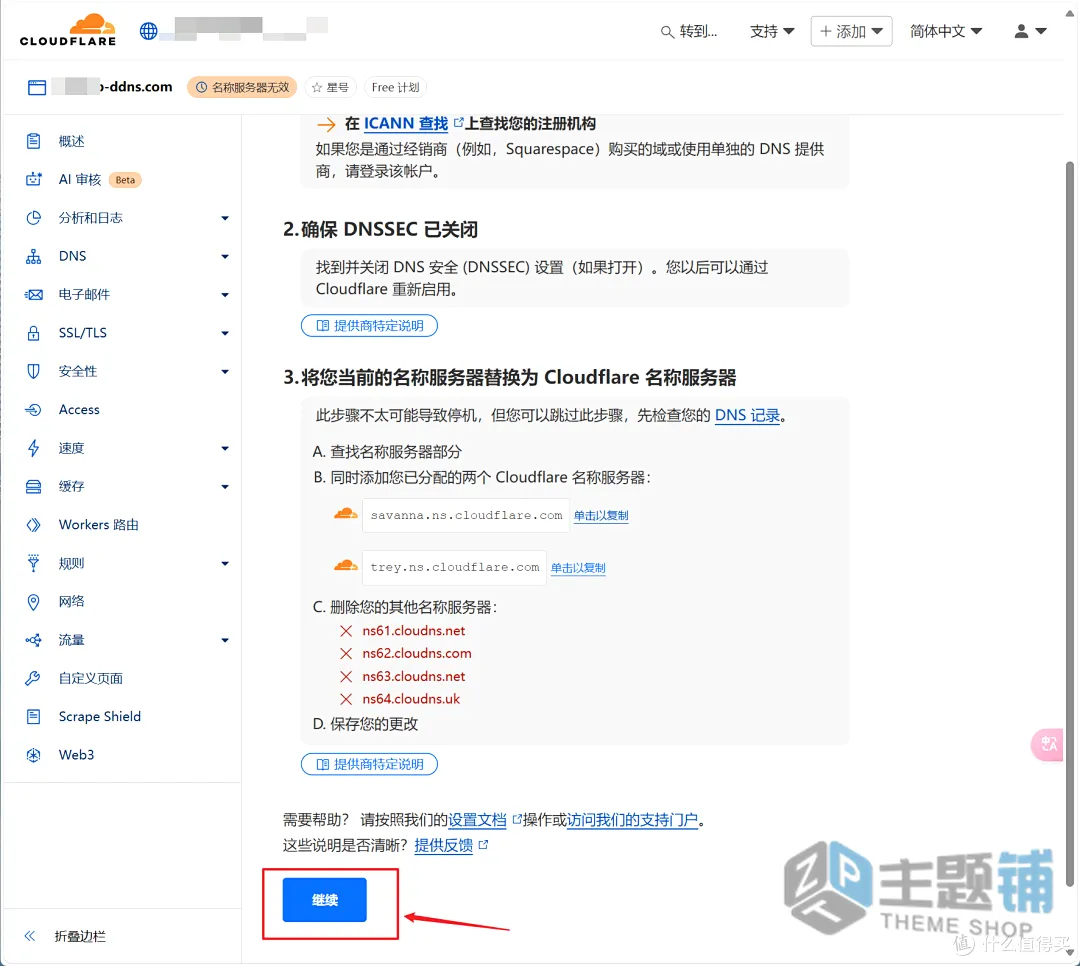Click the Free 计划 badge
Screen dimensions: 1080x966
tap(395, 88)
